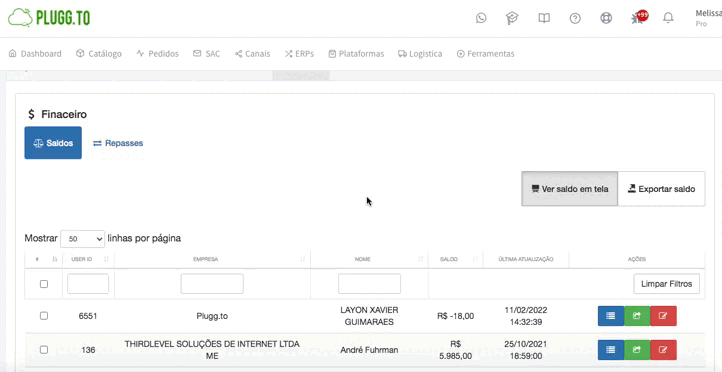Screen dimensions: 722x372
Task: Open updates icon with +99 badge
Action: tap(639, 17)
